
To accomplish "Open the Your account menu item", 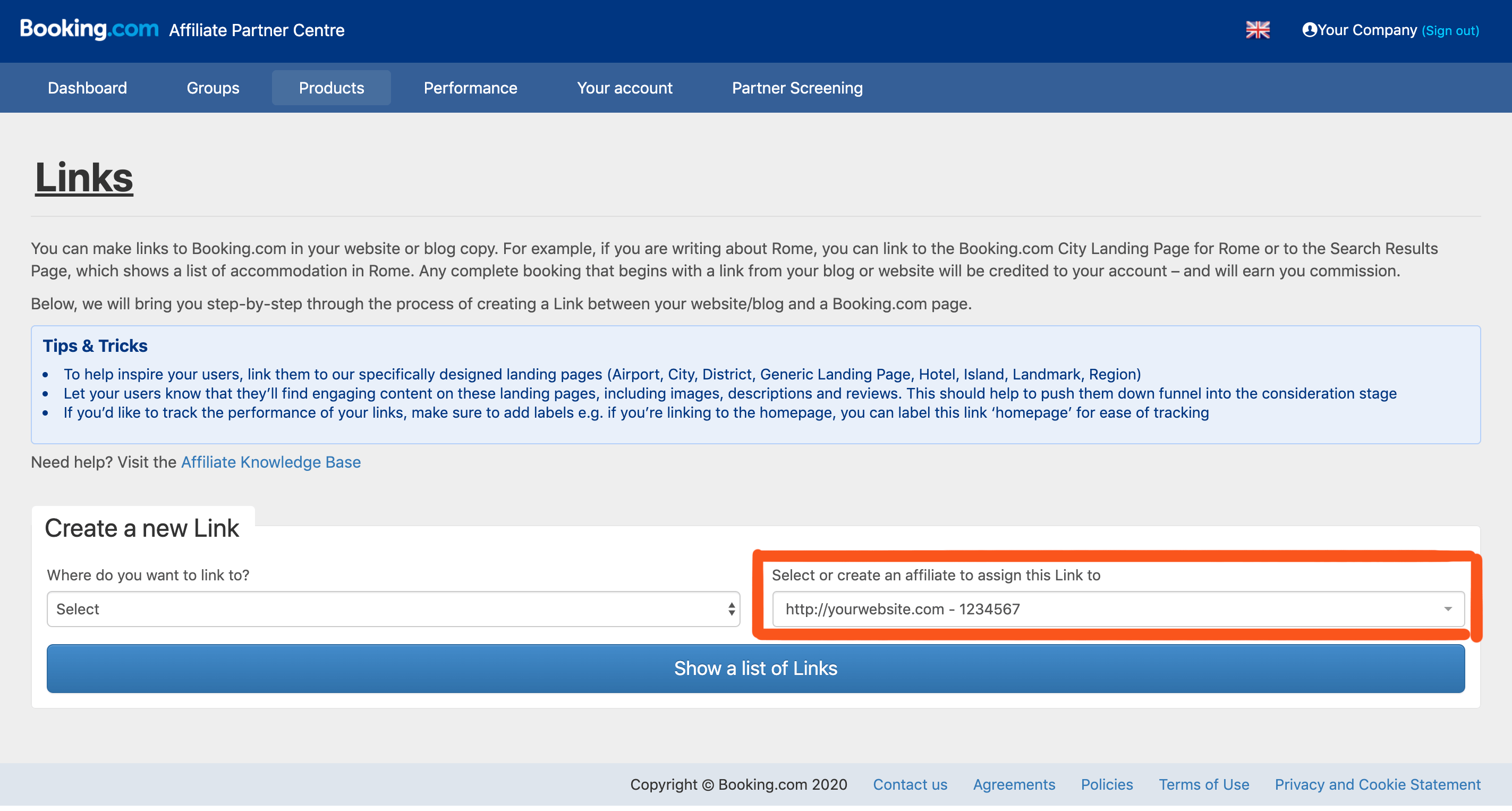I will click(625, 88).
